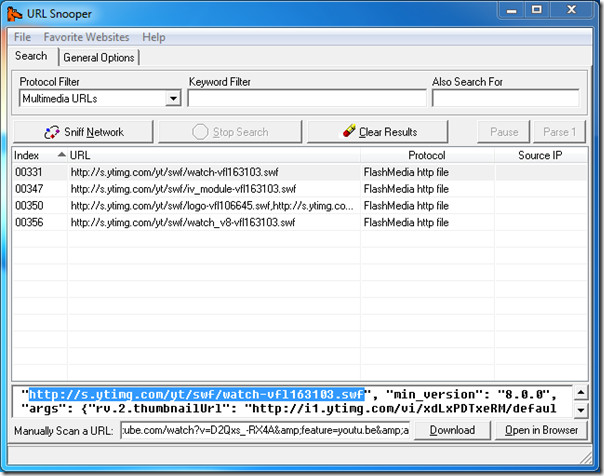Focus the Also Search For field
The image size is (604, 476).
505,98
